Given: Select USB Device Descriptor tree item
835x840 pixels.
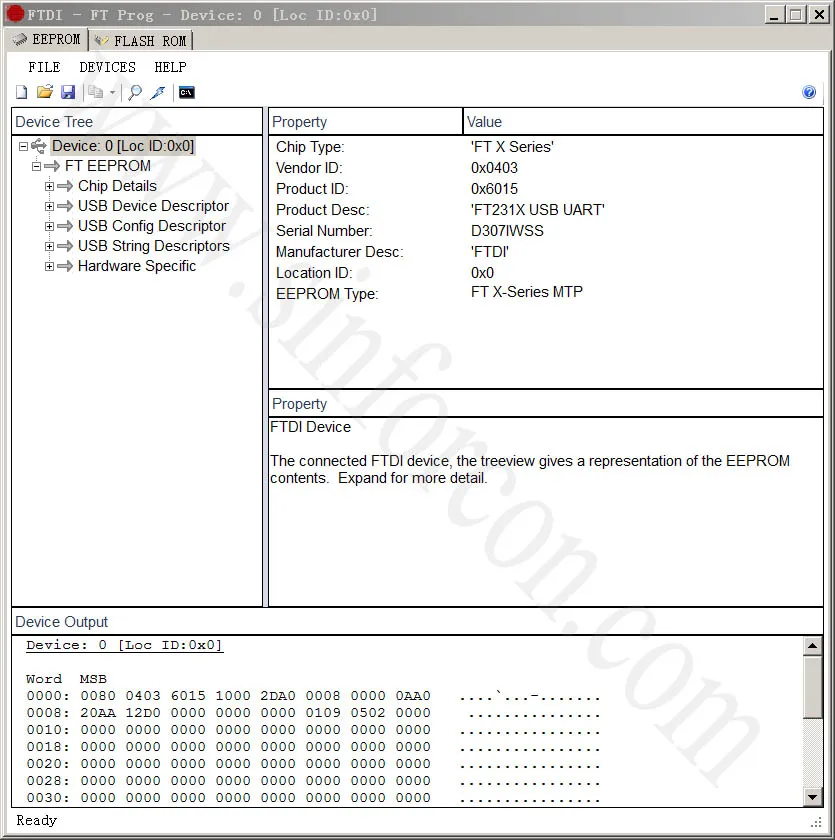Looking at the screenshot, I should pyautogui.click(x=153, y=206).
